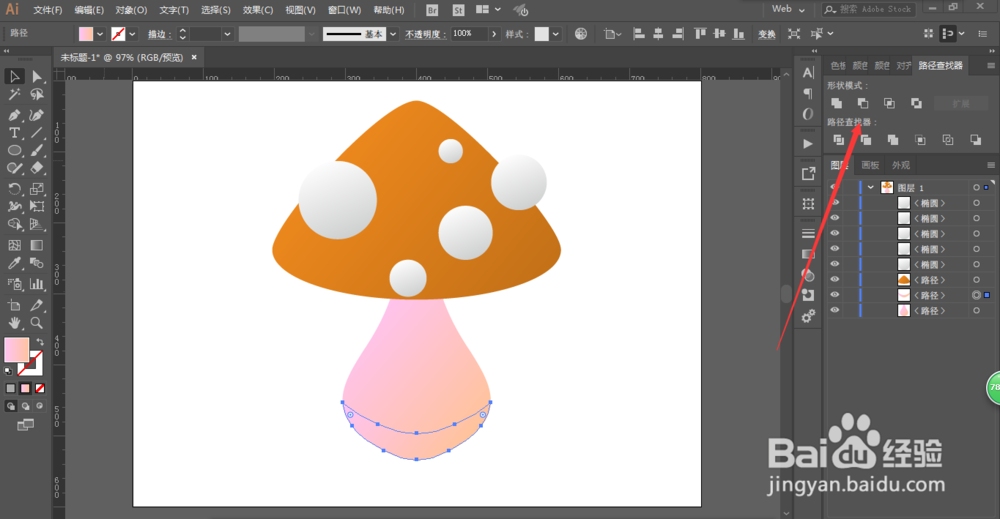Open the Web workspace switcher
This screenshot has width=1000, height=519.
tap(788, 9)
